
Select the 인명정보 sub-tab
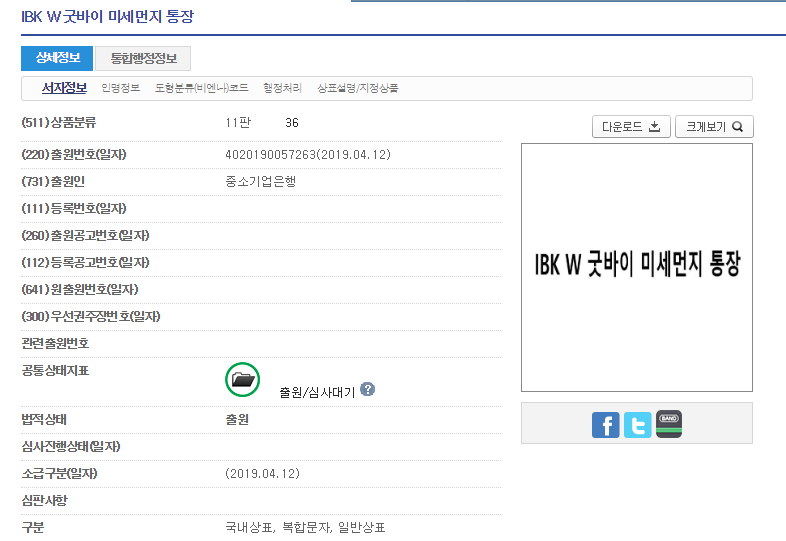[x=120, y=88]
